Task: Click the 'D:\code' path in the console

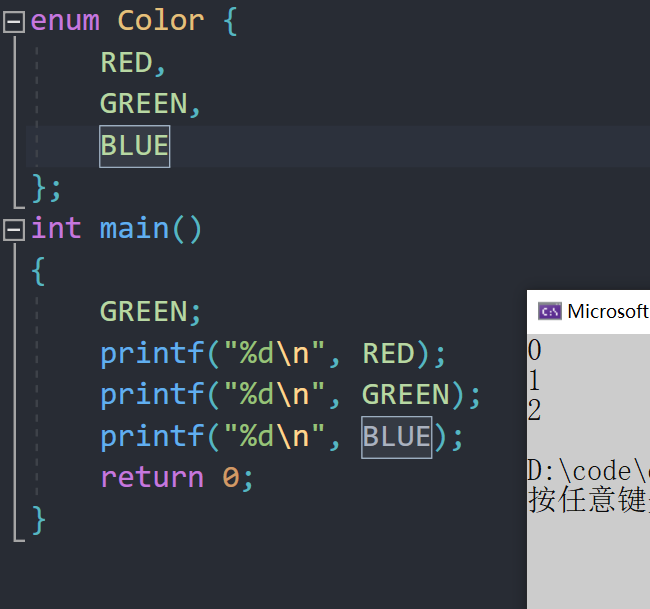Action: point(587,471)
